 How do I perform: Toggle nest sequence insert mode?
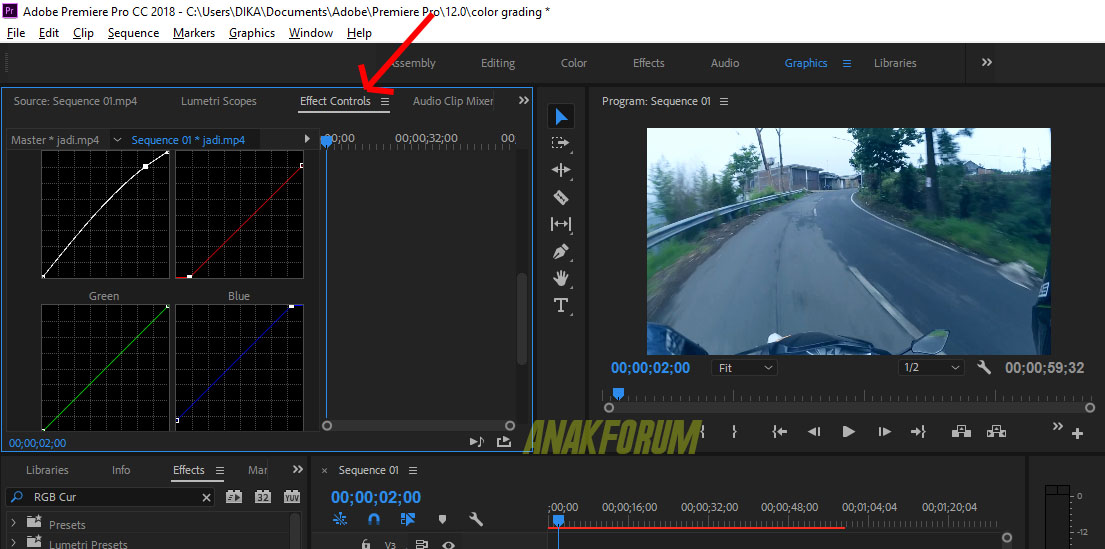[340, 520]
